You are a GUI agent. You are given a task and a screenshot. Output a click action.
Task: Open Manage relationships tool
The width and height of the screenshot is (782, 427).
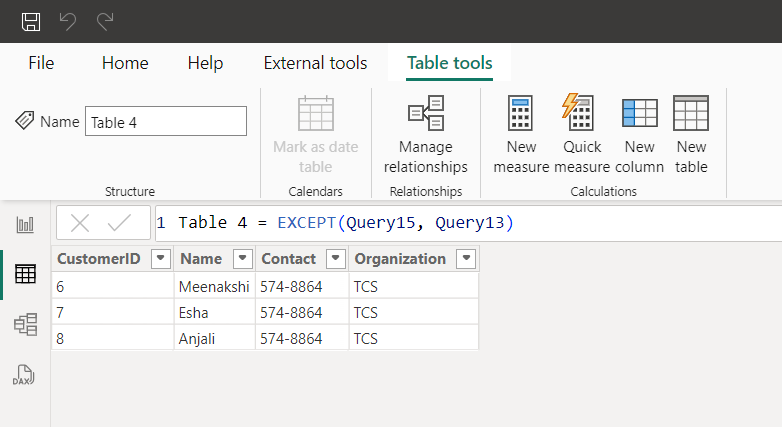point(426,136)
